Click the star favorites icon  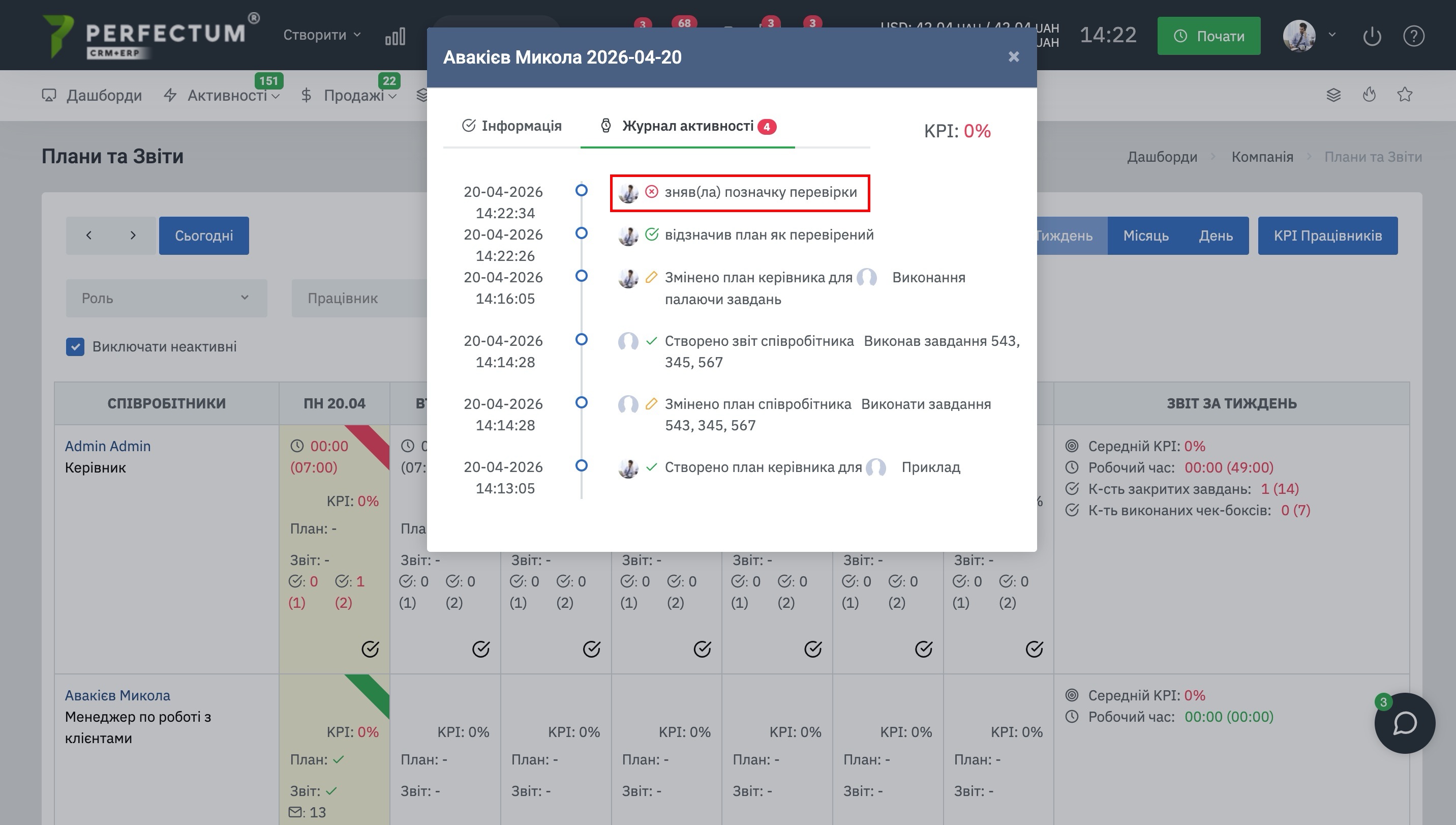[x=1405, y=95]
